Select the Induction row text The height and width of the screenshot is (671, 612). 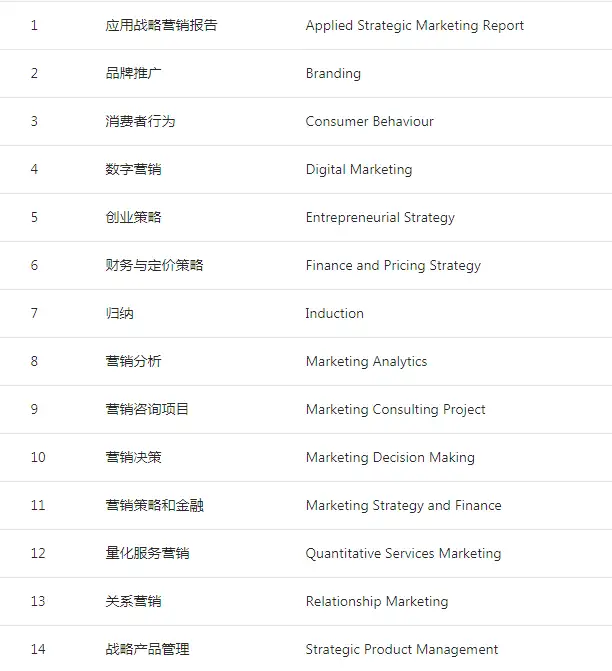click(x=334, y=313)
